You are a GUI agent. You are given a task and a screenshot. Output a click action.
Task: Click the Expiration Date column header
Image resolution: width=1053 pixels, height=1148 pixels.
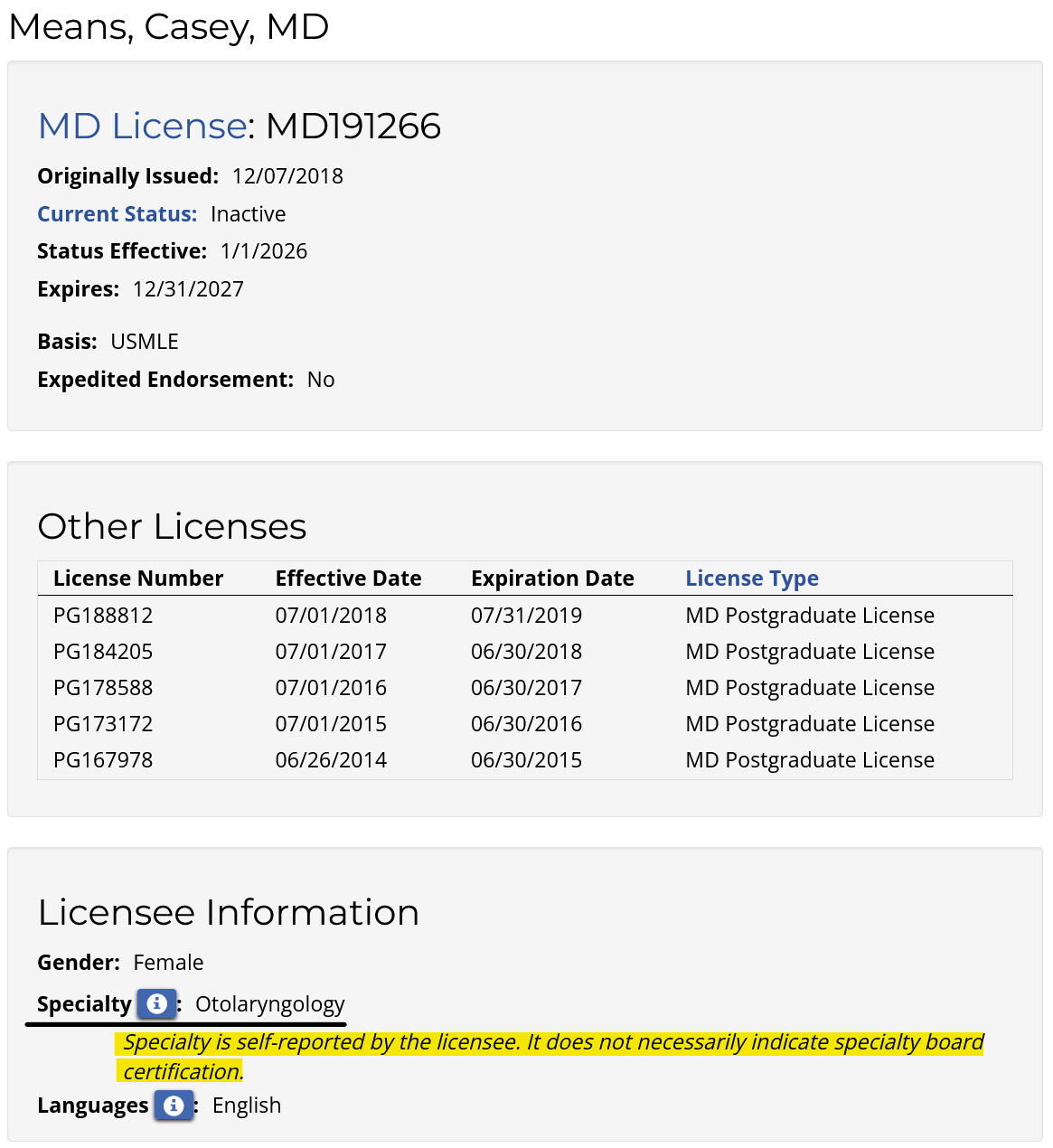click(552, 579)
